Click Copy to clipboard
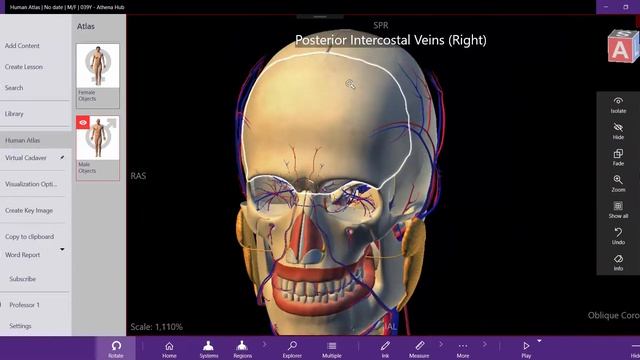 point(29,237)
